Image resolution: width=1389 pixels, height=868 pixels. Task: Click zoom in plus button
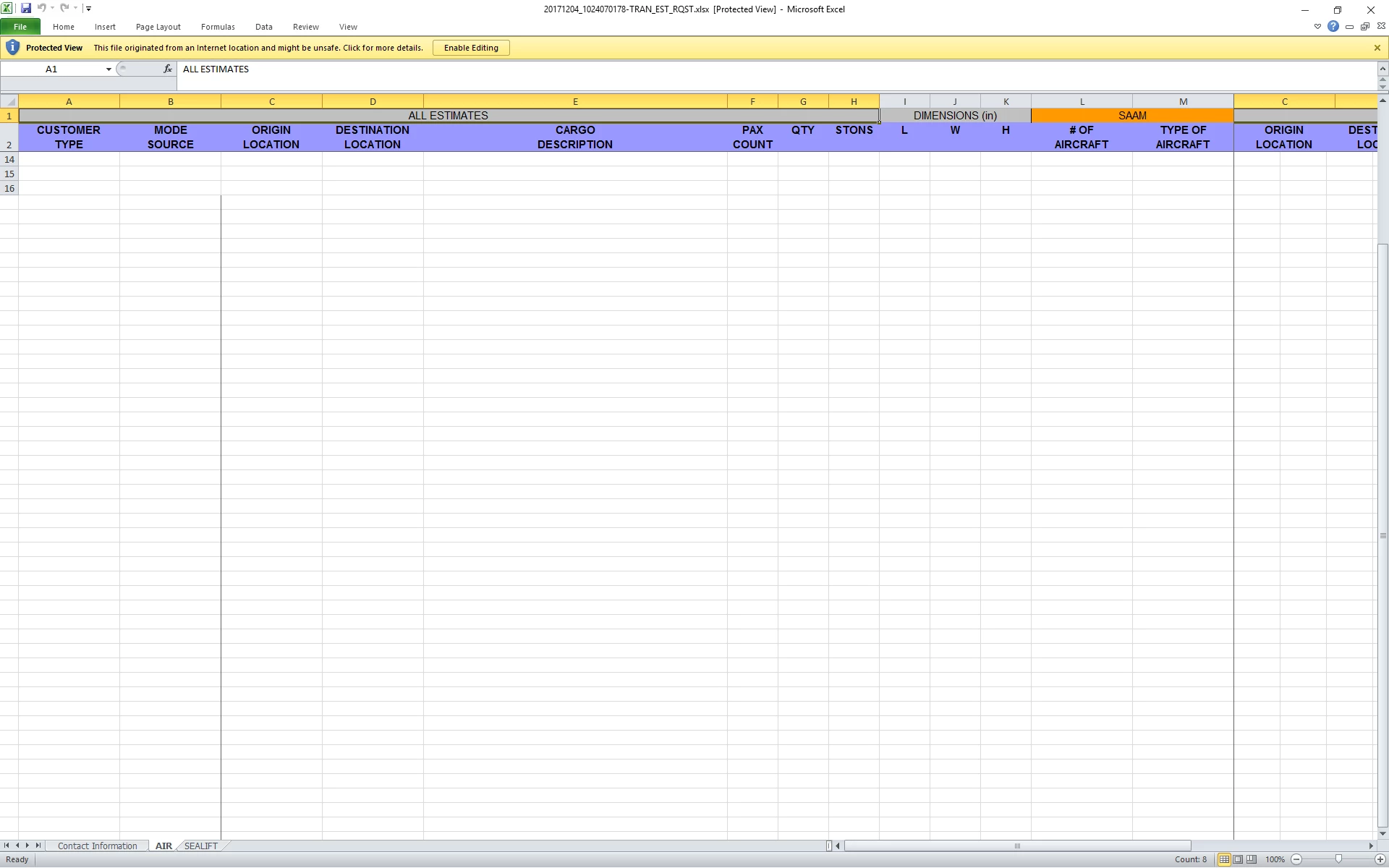coord(1380,859)
